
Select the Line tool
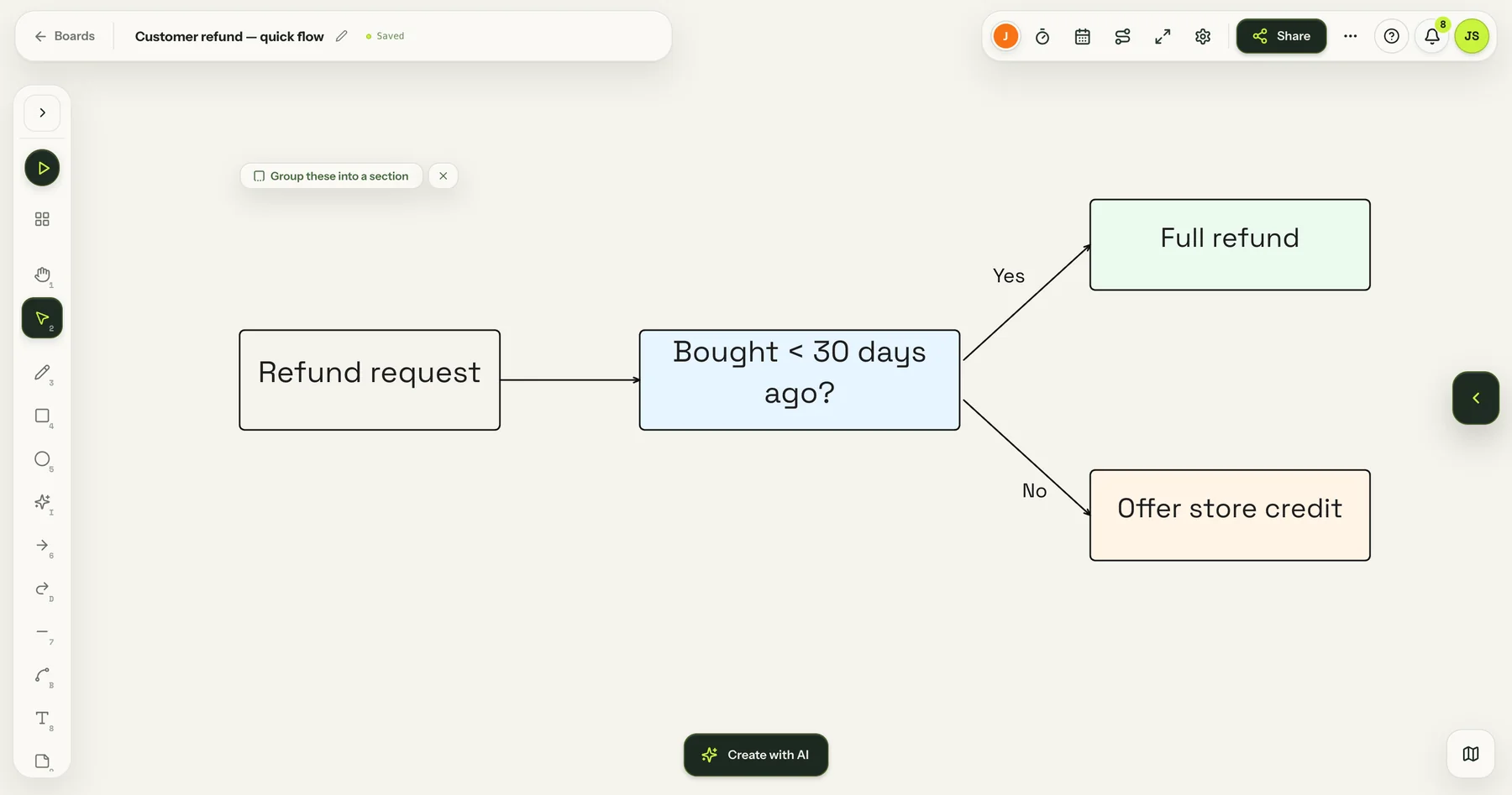click(42, 632)
